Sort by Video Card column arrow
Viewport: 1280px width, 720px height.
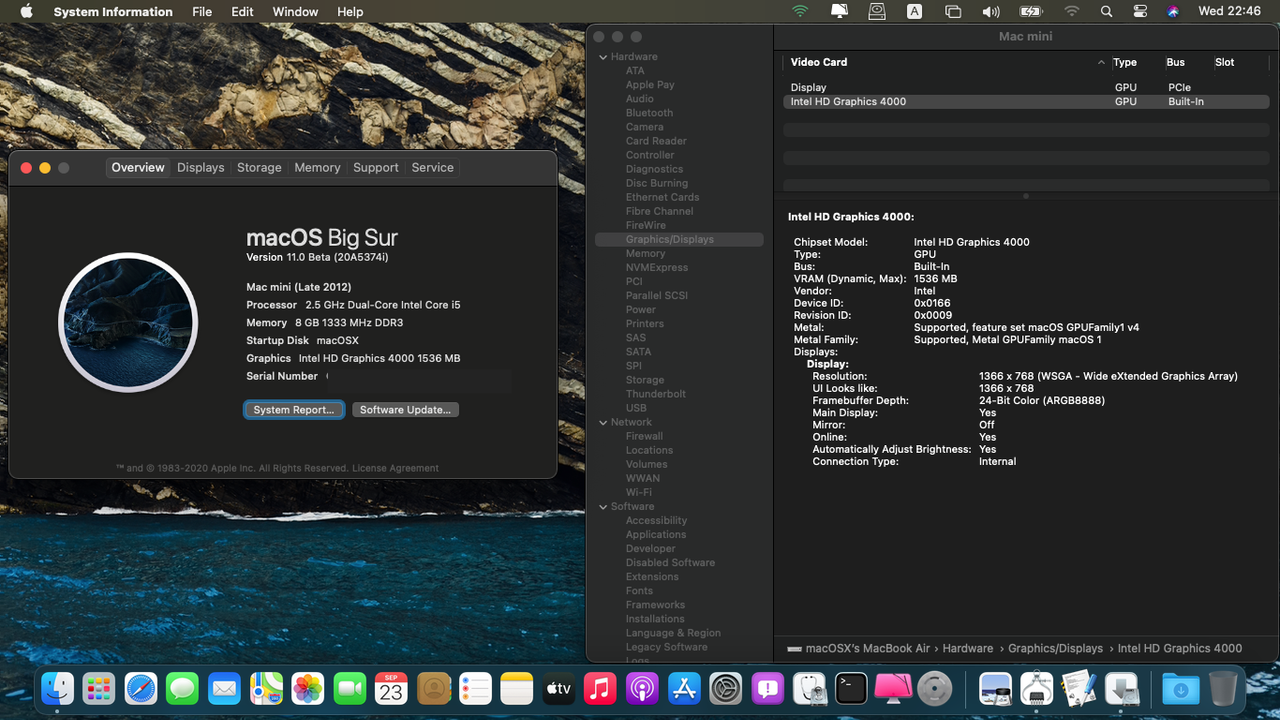point(1101,62)
